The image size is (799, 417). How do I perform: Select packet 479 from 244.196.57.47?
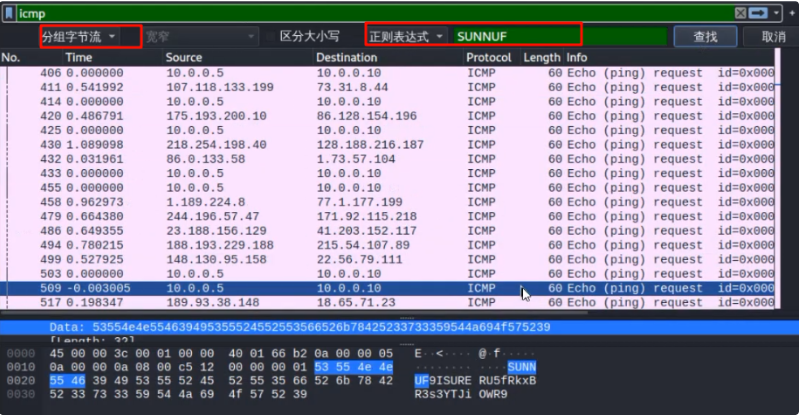(x=387, y=216)
